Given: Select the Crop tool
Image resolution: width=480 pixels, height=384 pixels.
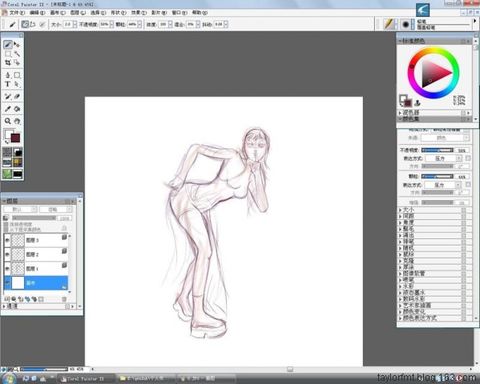Looking at the screenshot, I should click(8, 62).
